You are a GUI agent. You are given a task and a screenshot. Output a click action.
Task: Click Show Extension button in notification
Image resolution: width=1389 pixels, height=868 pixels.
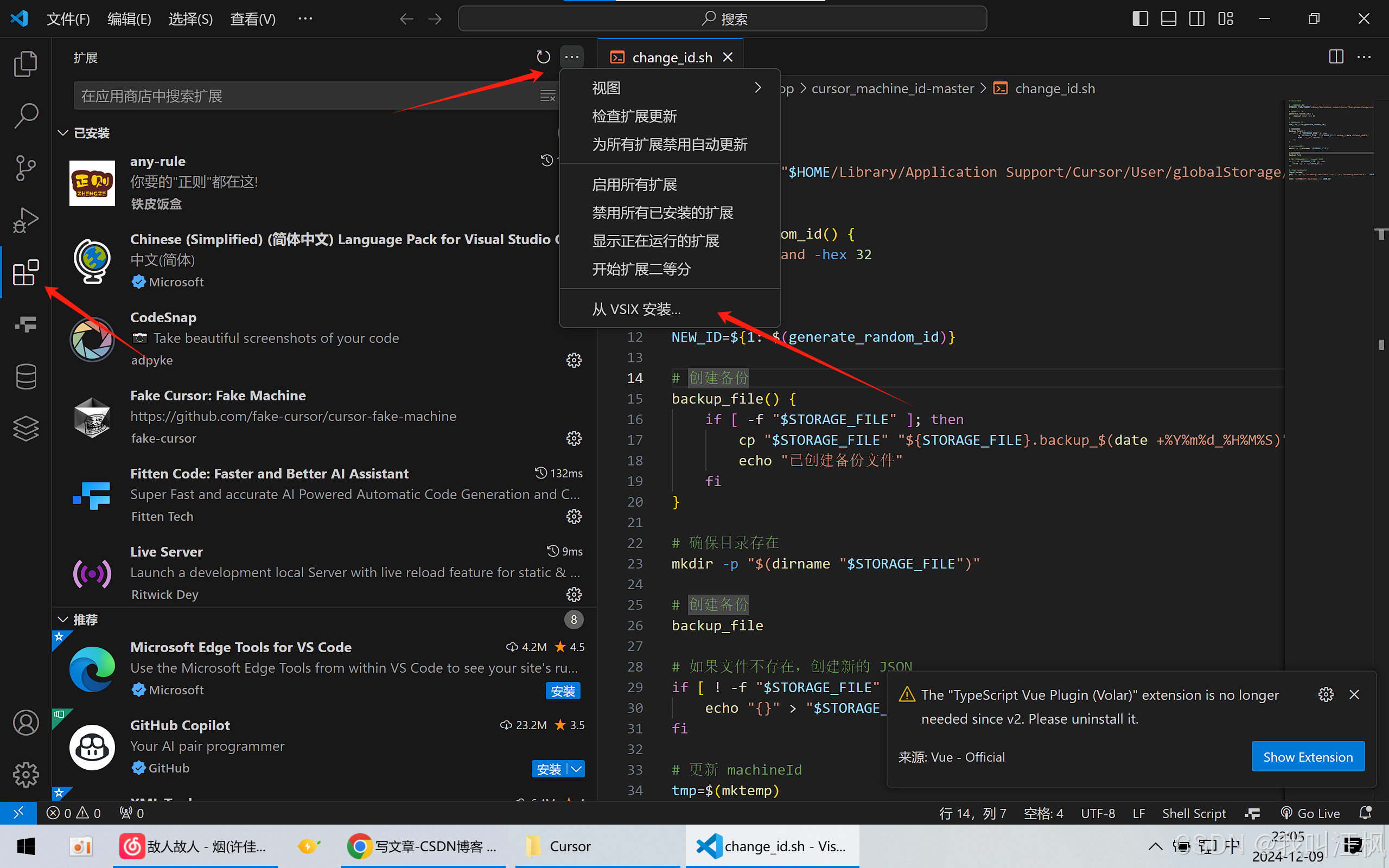click(x=1308, y=756)
